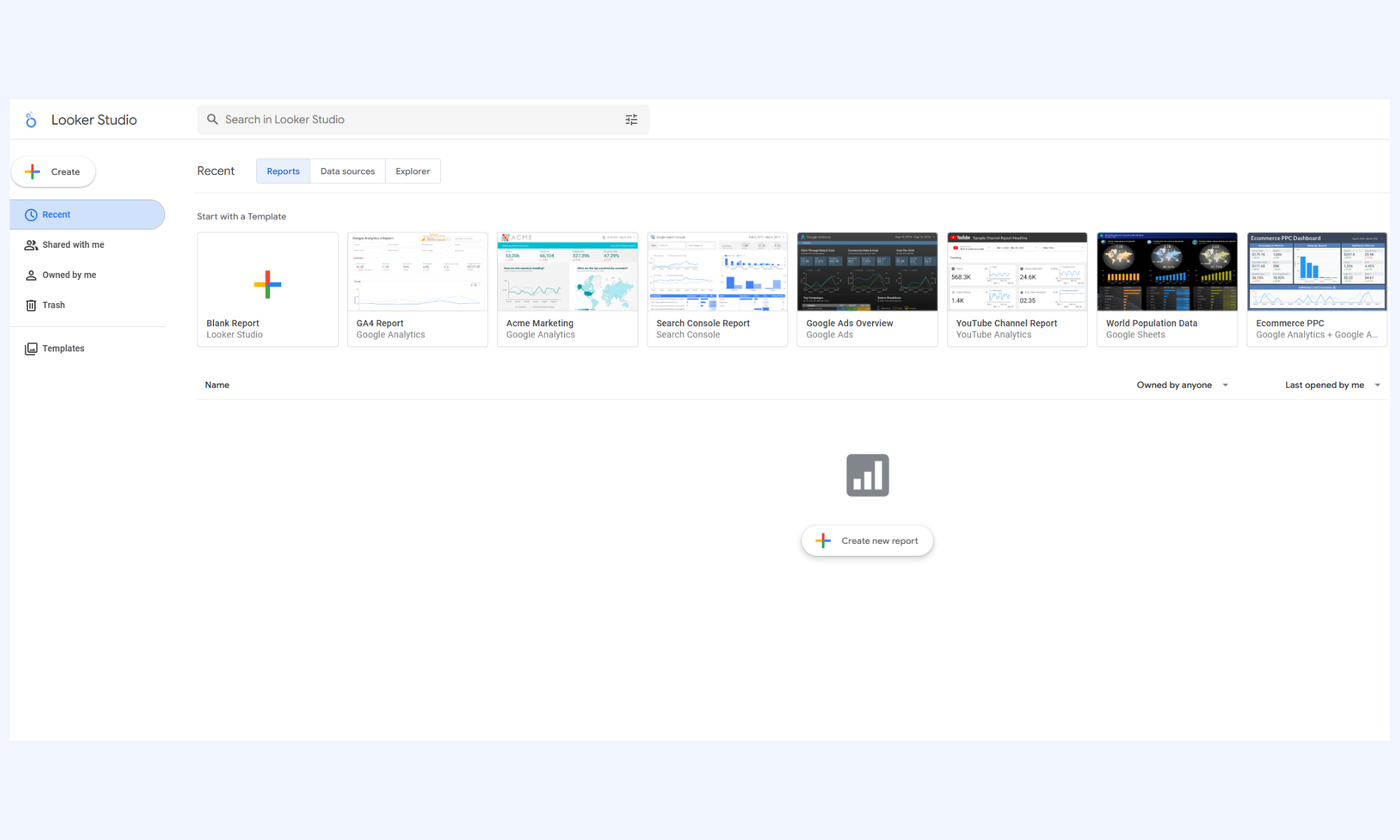This screenshot has width=1400, height=840.
Task: Click the 'Google Sheets' label text
Action: coord(1135,335)
